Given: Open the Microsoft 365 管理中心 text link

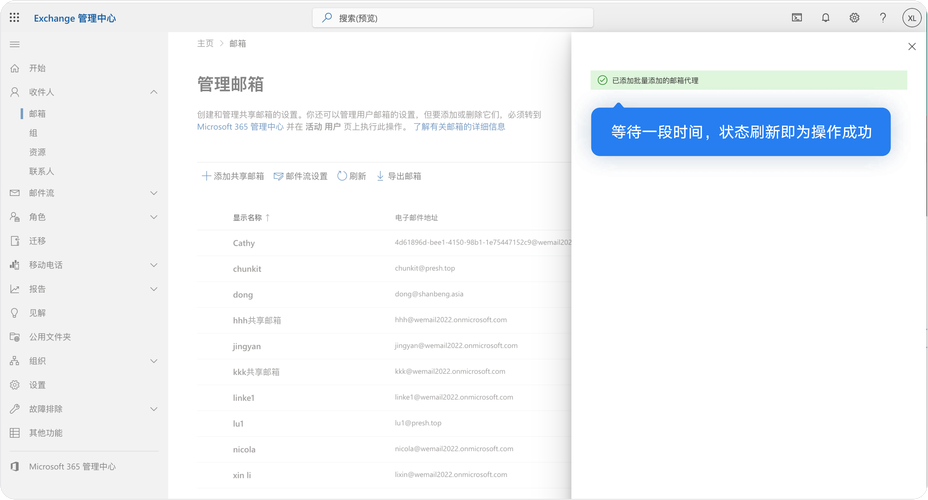Looking at the screenshot, I should (x=240, y=127).
